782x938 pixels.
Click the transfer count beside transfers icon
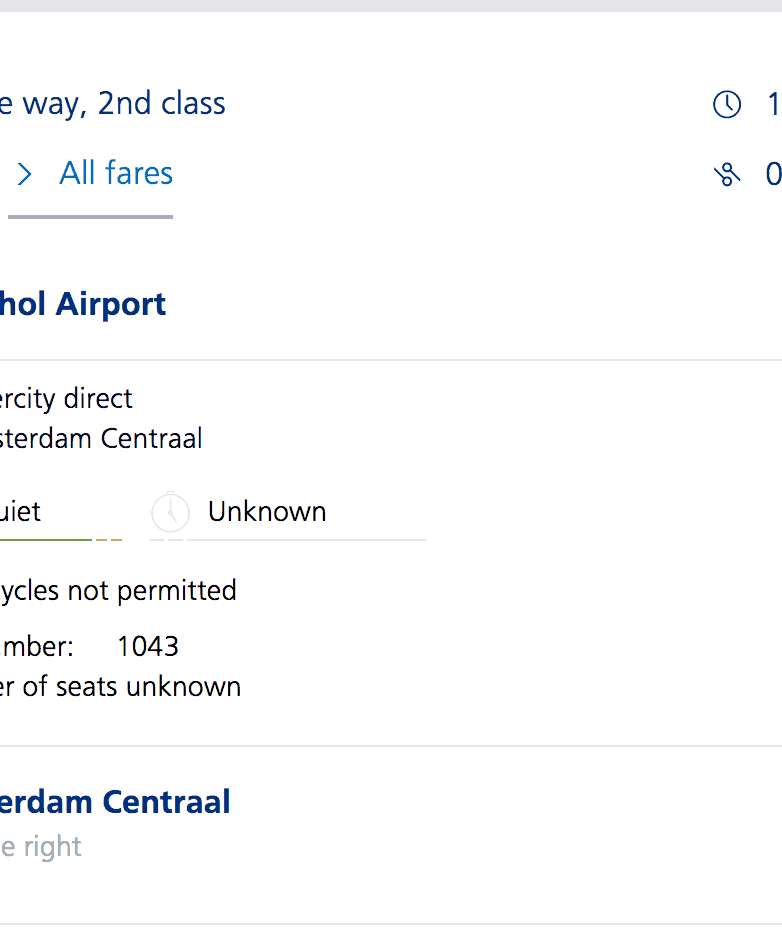[773, 175]
